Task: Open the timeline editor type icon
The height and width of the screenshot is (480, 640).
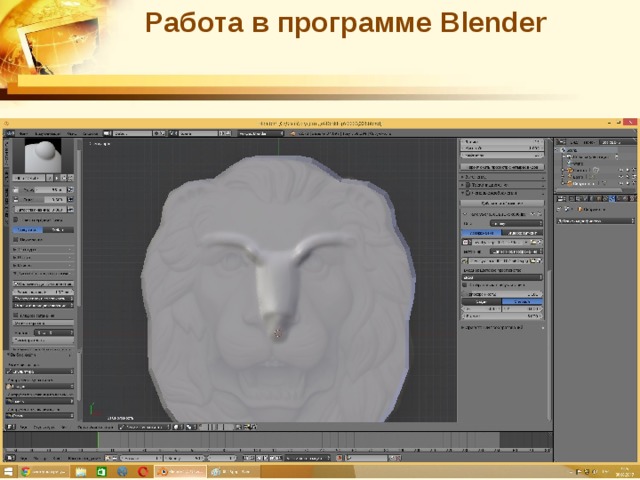Action: (11, 458)
